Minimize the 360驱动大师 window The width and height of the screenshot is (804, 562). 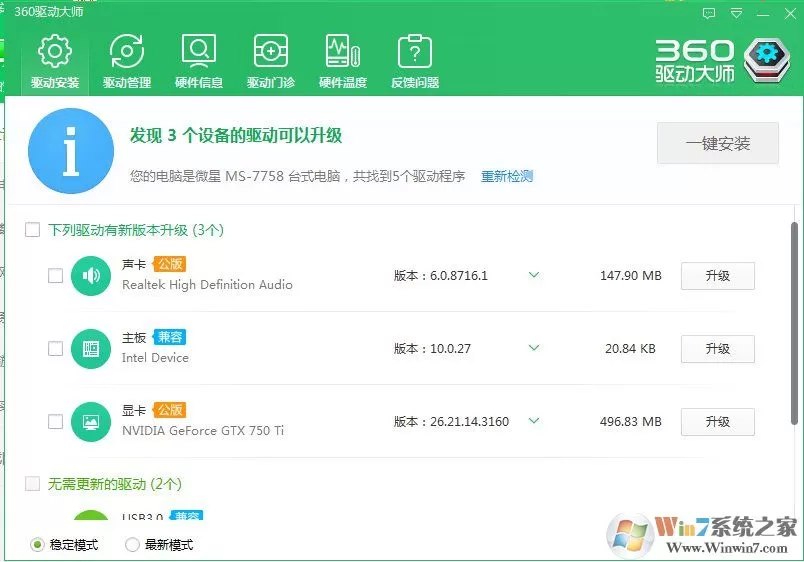(763, 14)
